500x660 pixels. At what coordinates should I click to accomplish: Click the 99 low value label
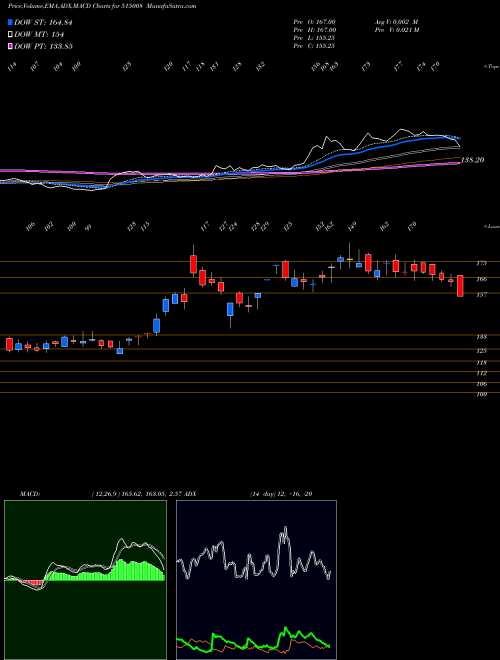tap(88, 227)
